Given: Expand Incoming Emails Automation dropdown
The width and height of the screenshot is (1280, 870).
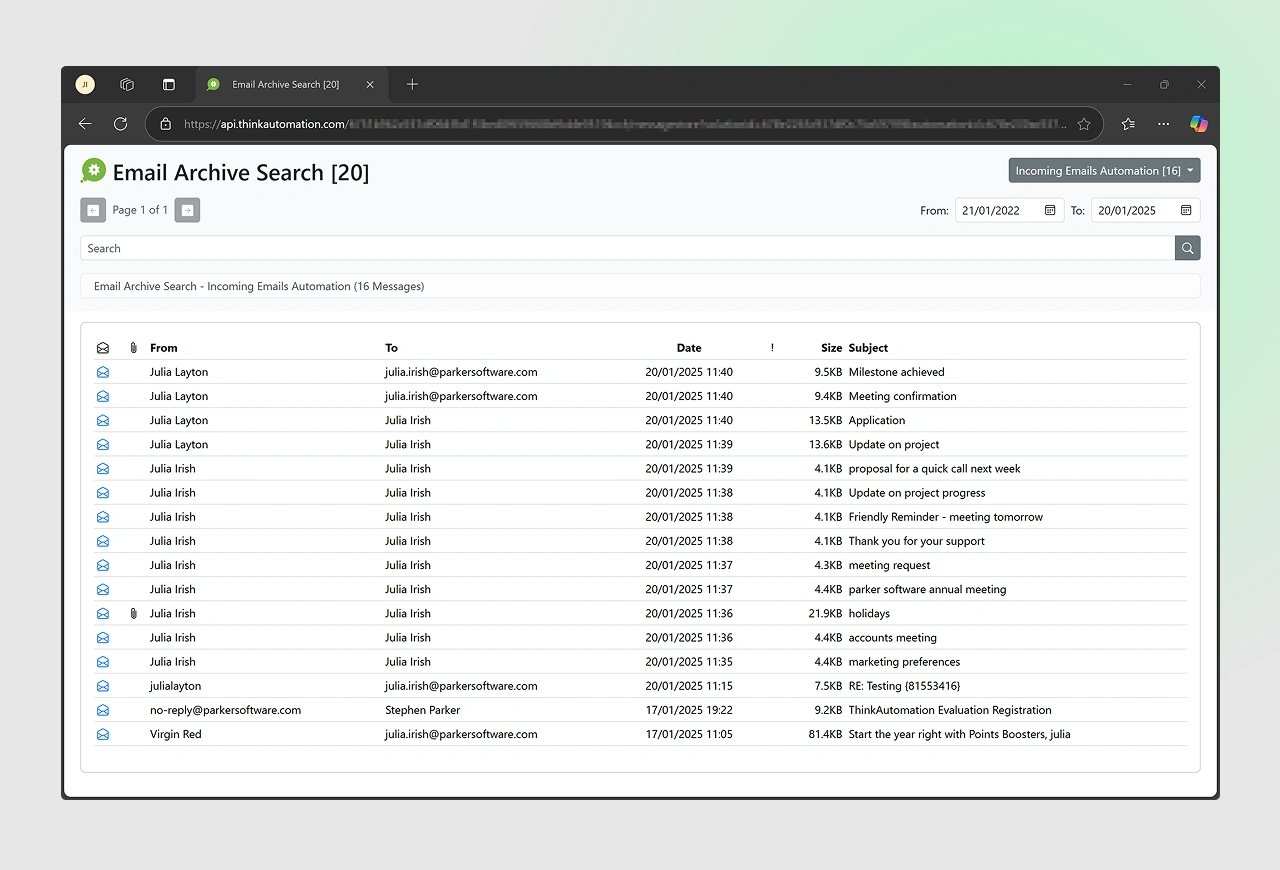Looking at the screenshot, I should pyautogui.click(x=1104, y=171).
